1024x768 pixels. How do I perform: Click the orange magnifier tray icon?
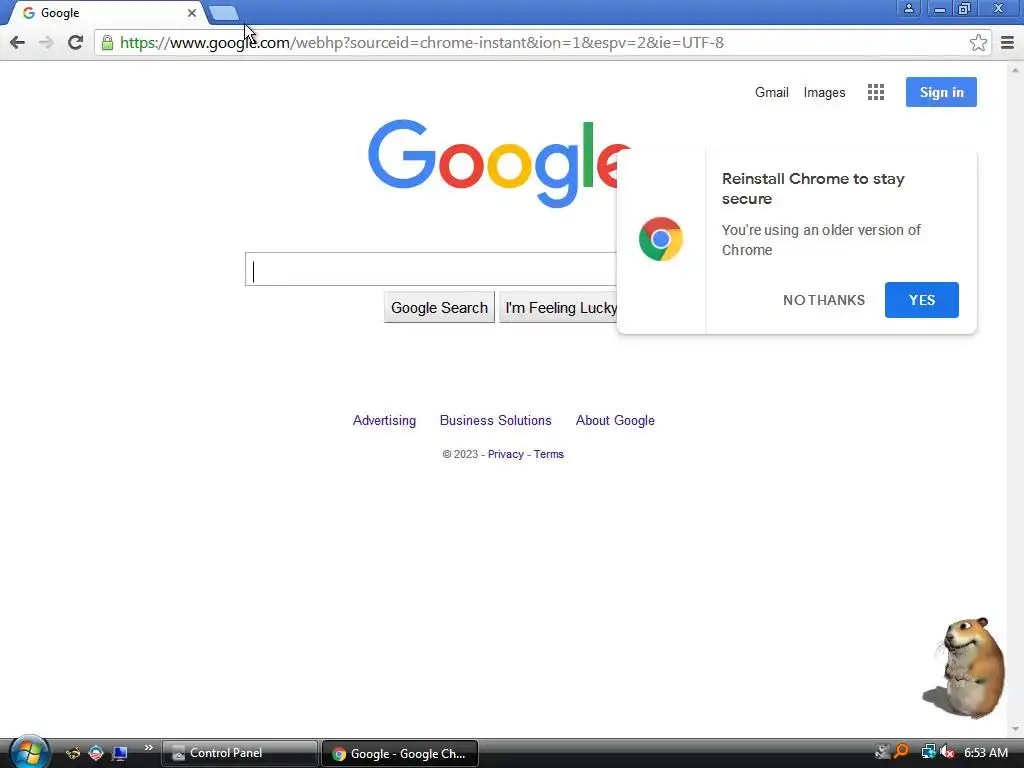coord(902,752)
